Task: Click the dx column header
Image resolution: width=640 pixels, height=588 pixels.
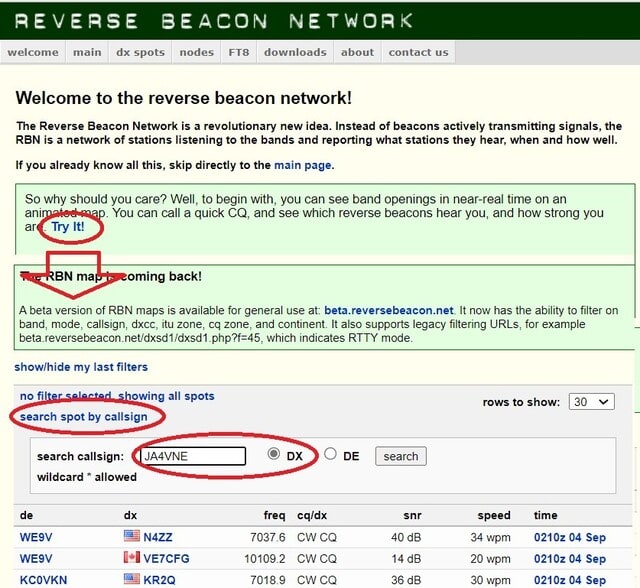Action: [x=130, y=515]
